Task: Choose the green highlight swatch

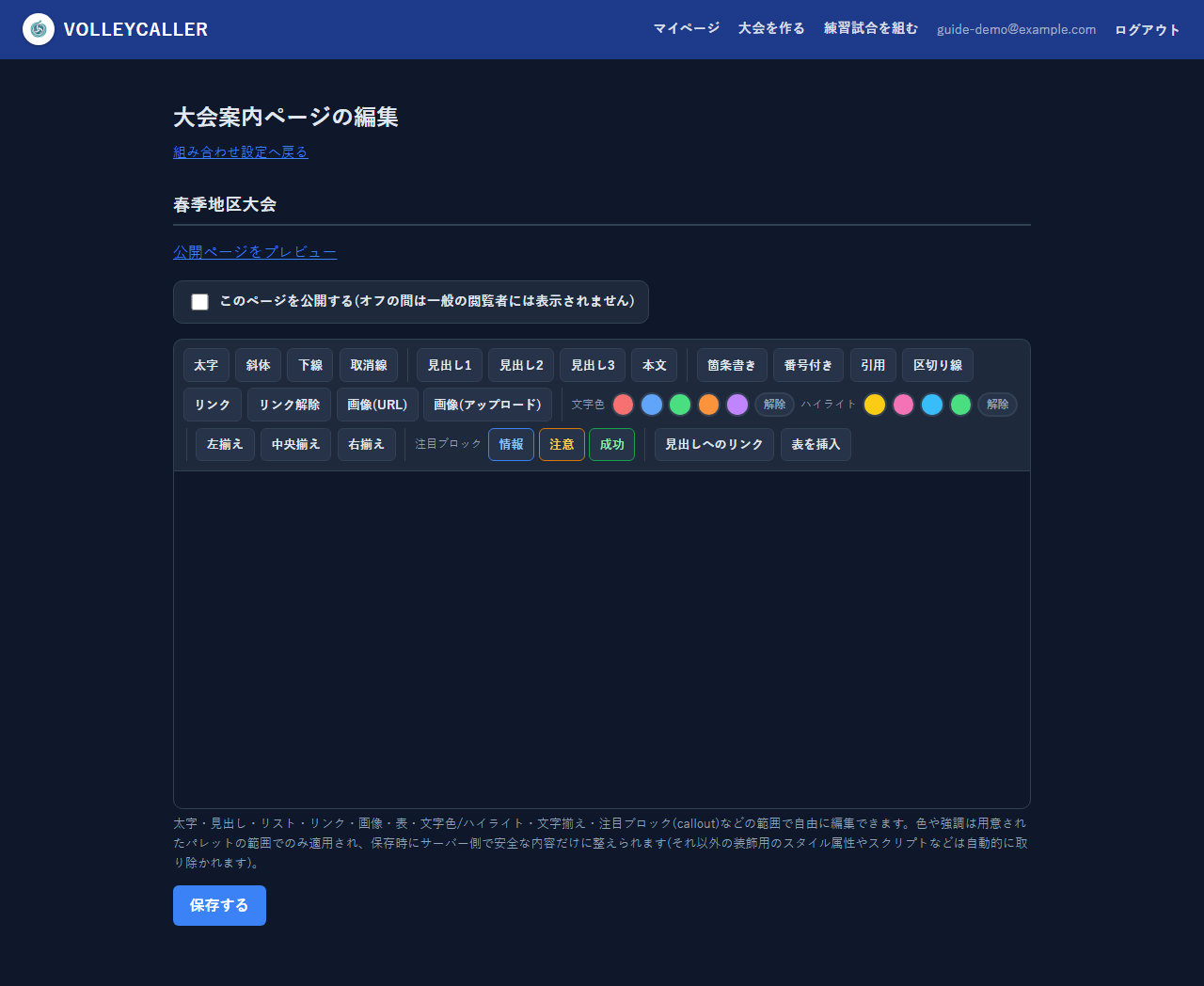Action: 961,405
